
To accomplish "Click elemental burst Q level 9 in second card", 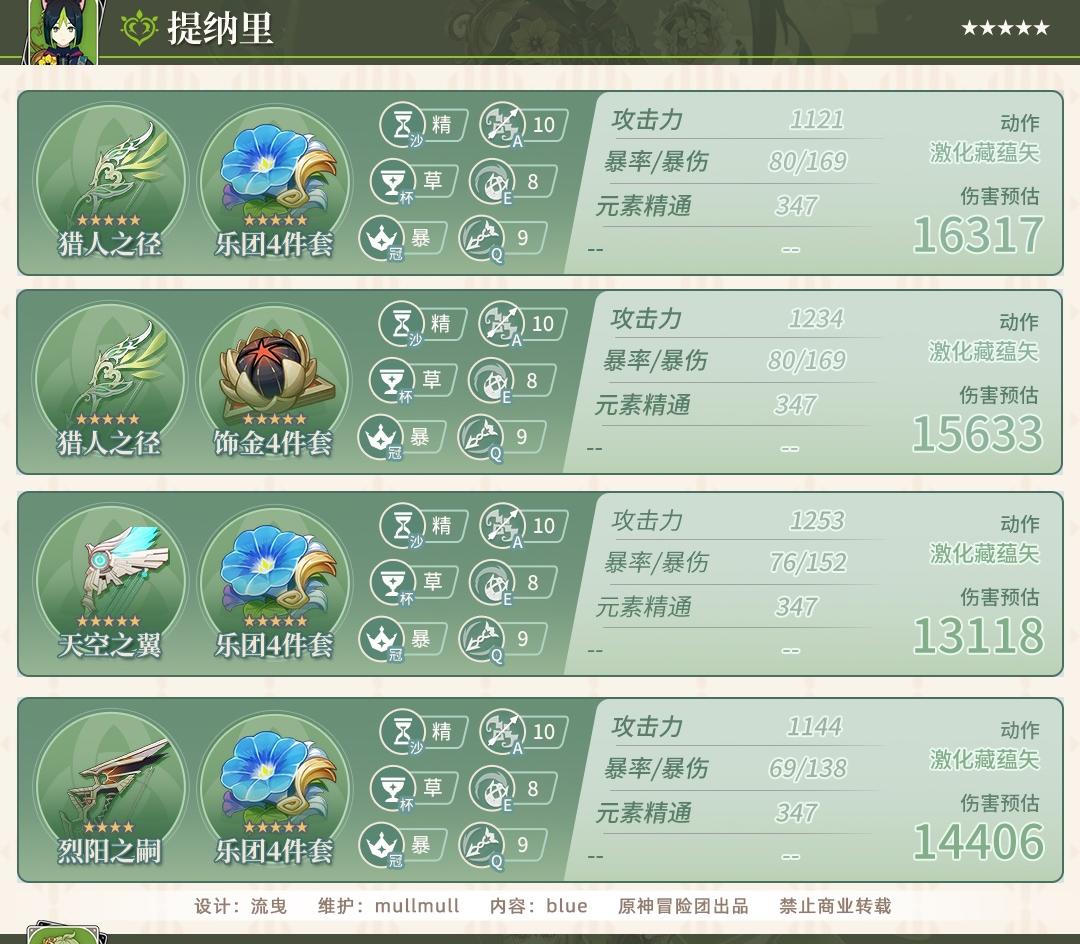I will point(502,437).
